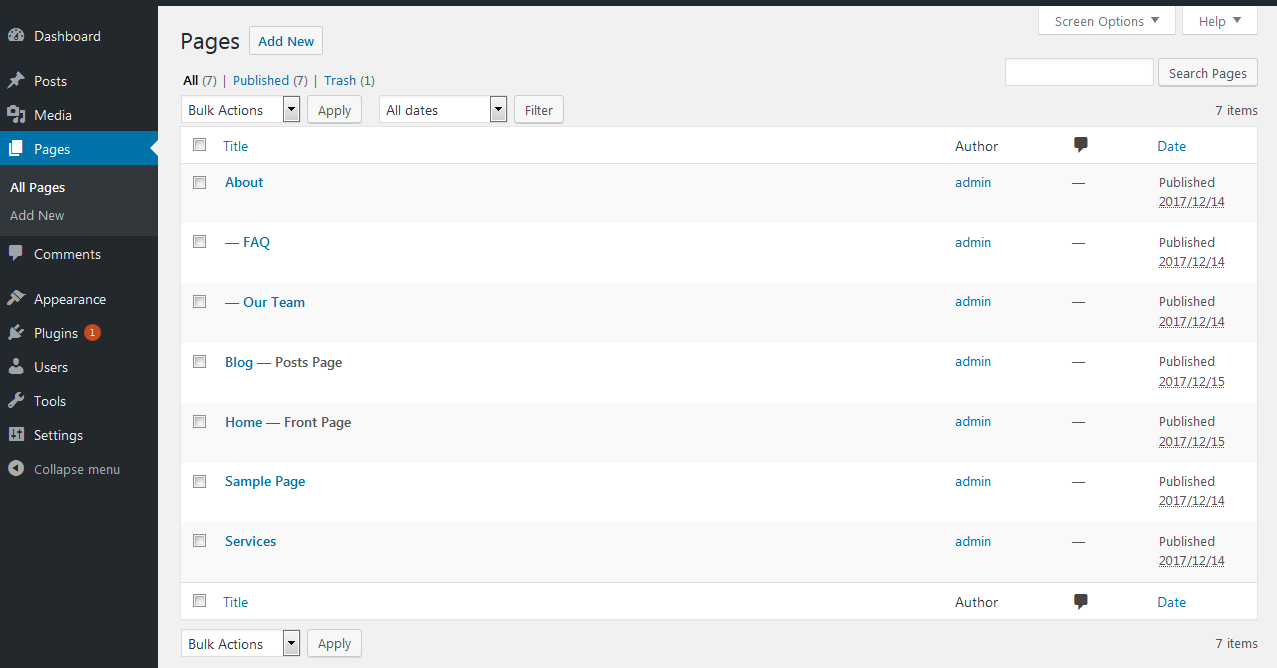Click the Pages icon in sidebar
This screenshot has width=1277, height=668.
(x=16, y=149)
